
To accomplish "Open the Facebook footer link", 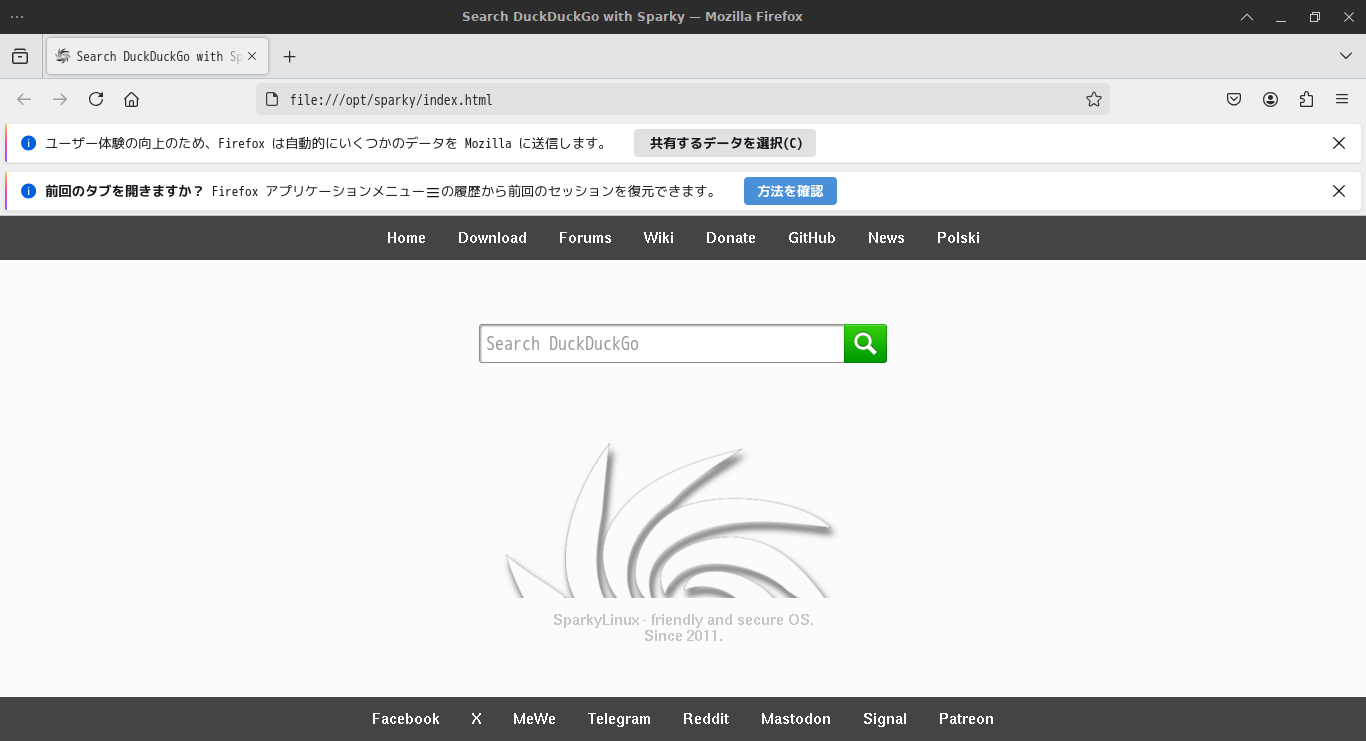I will coord(406,719).
